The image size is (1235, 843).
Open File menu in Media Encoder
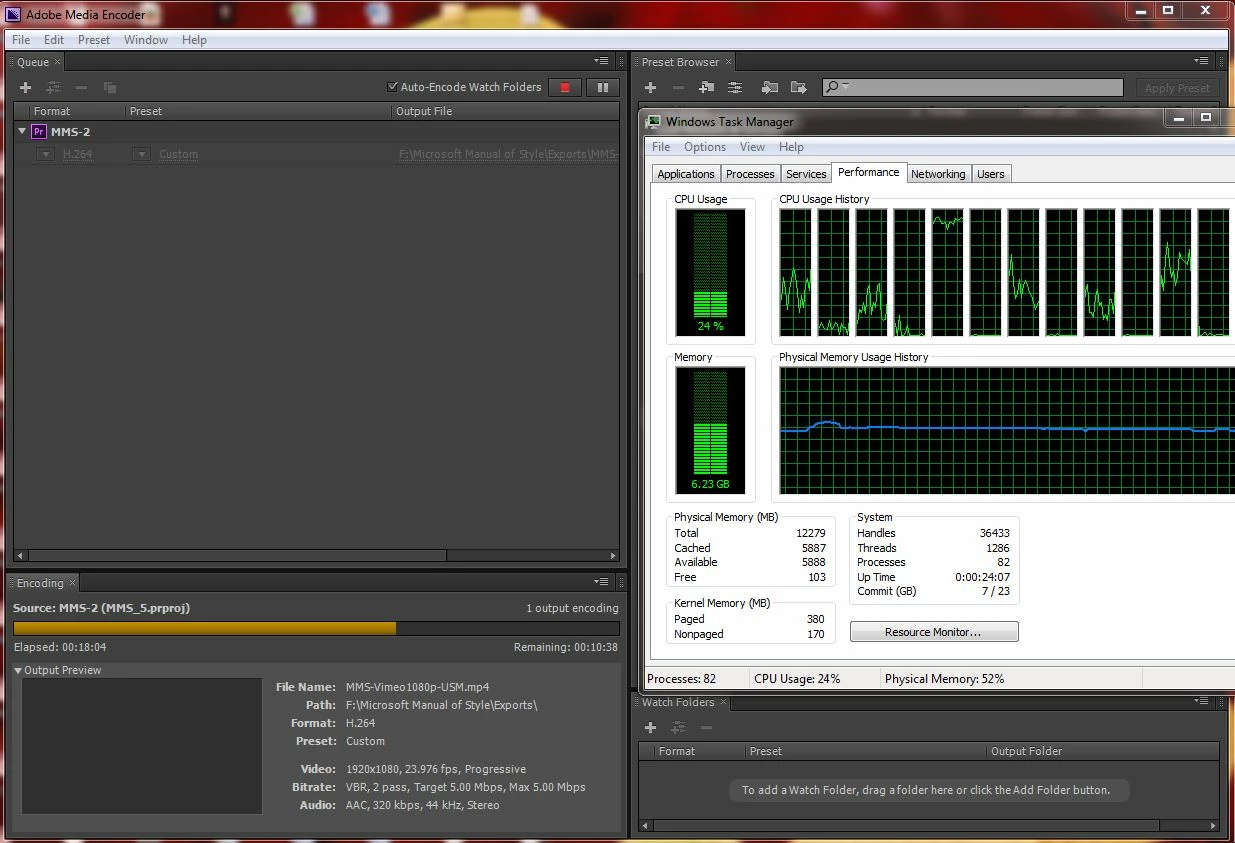click(21, 40)
